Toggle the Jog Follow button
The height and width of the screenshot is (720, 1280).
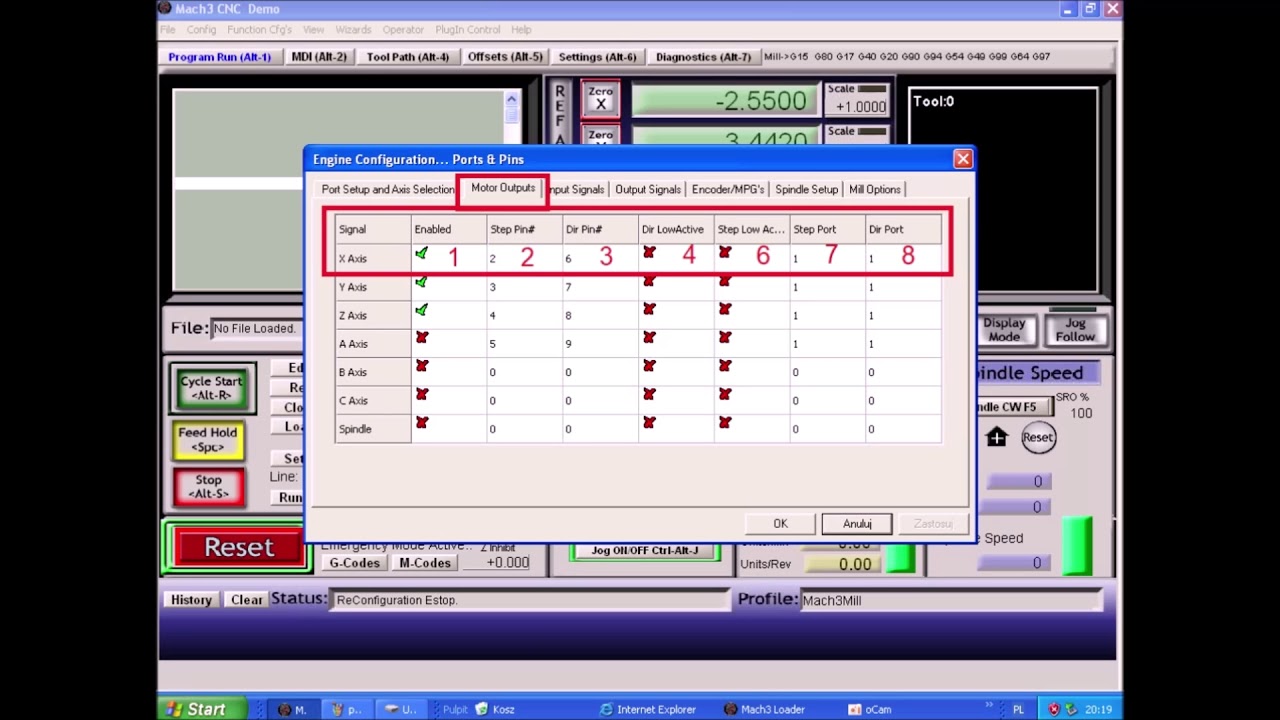[x=1075, y=330]
